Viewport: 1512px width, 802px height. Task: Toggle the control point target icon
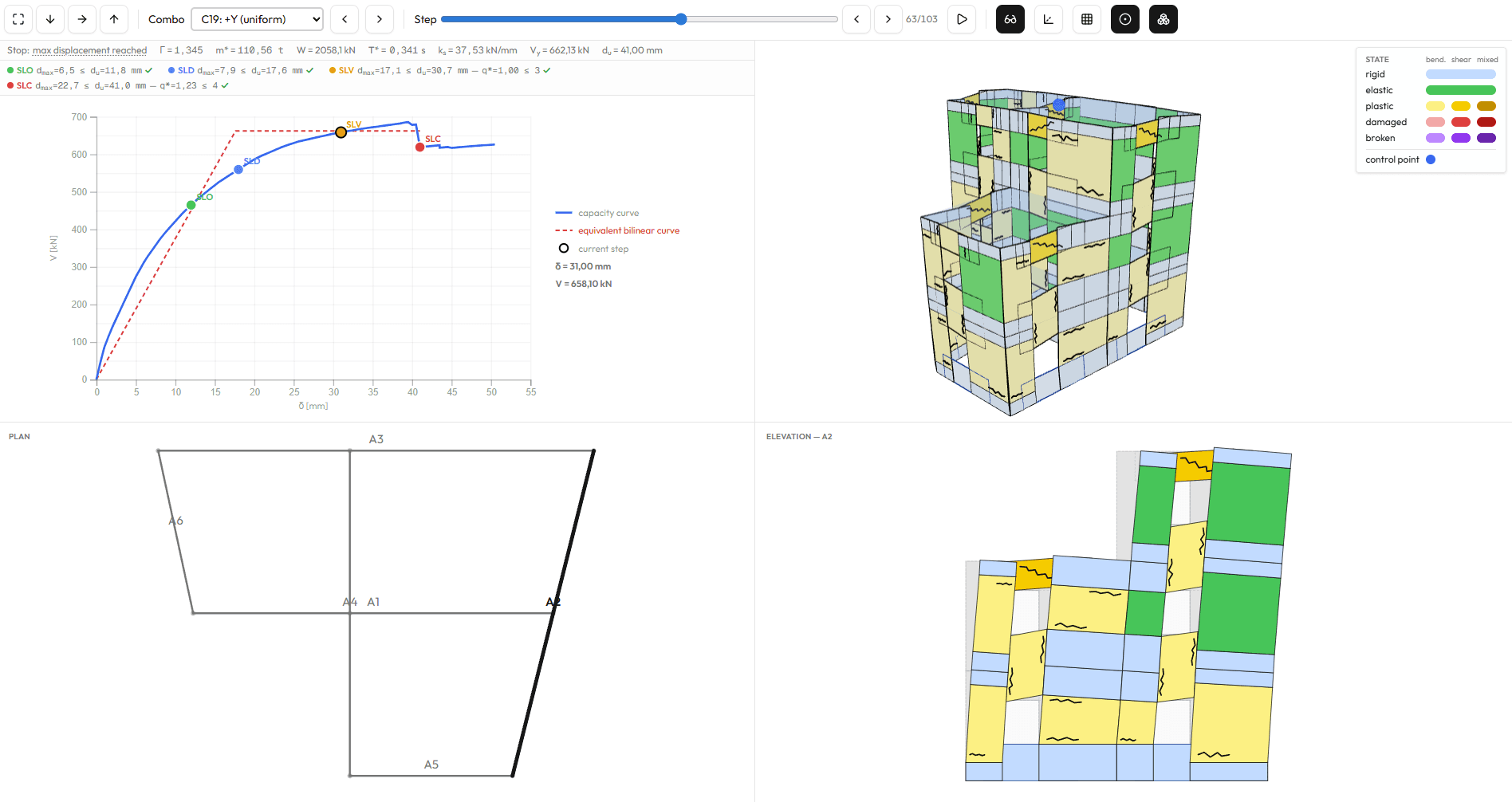(1125, 19)
